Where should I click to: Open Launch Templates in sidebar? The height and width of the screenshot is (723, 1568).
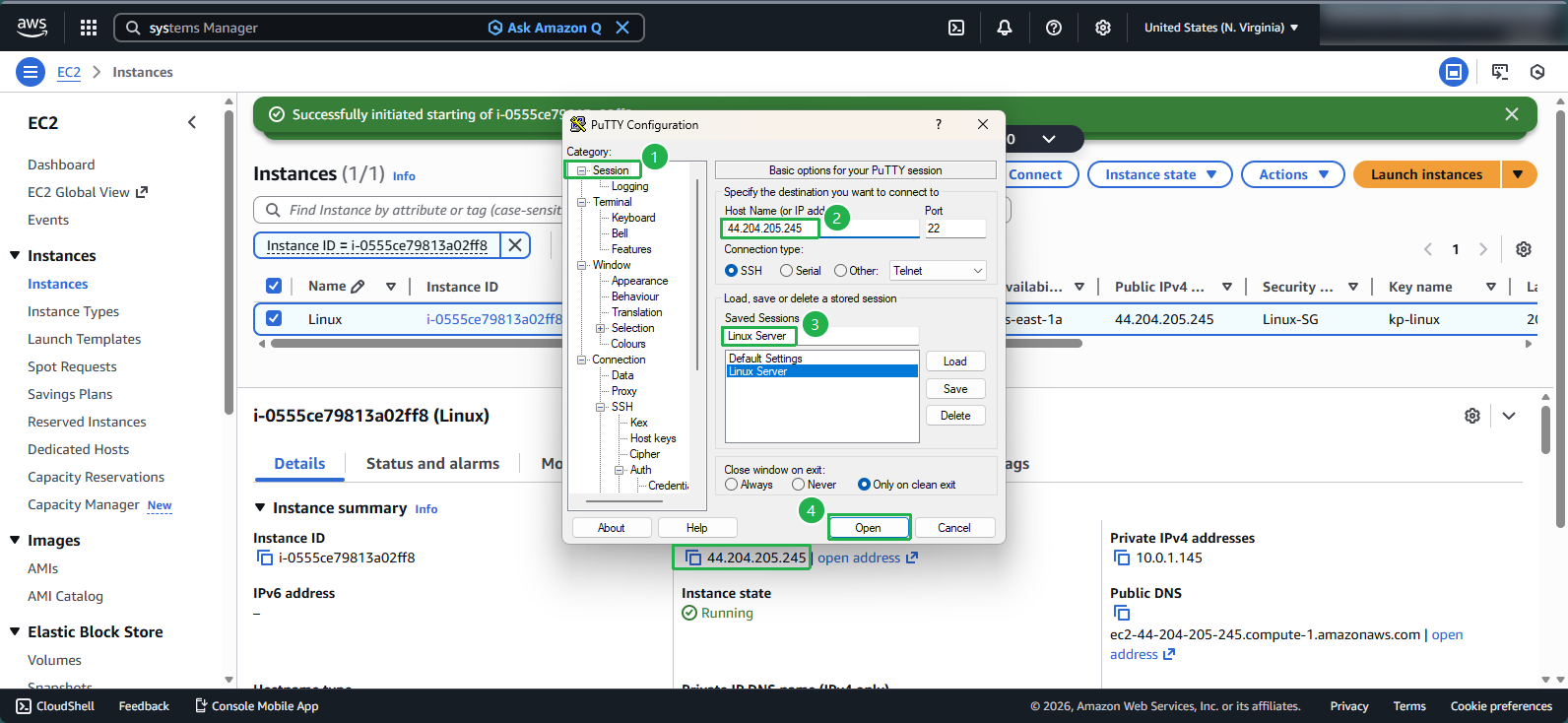coord(84,339)
